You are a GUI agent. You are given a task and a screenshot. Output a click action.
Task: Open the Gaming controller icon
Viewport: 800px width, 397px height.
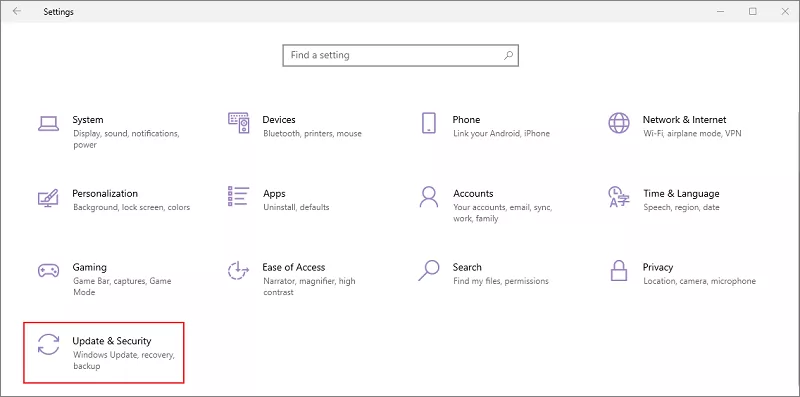[x=48, y=270]
